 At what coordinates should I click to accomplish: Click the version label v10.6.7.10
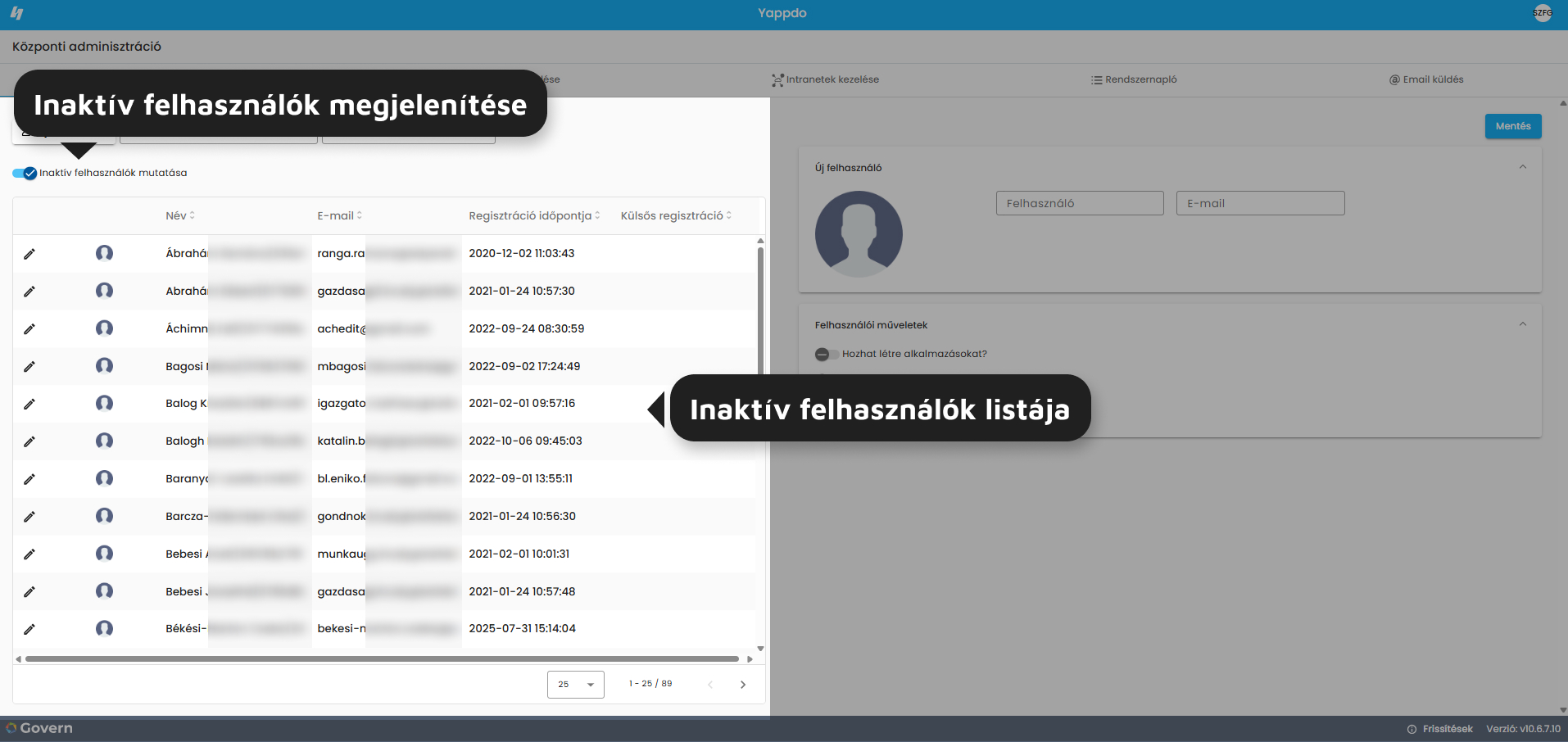coord(1524,729)
